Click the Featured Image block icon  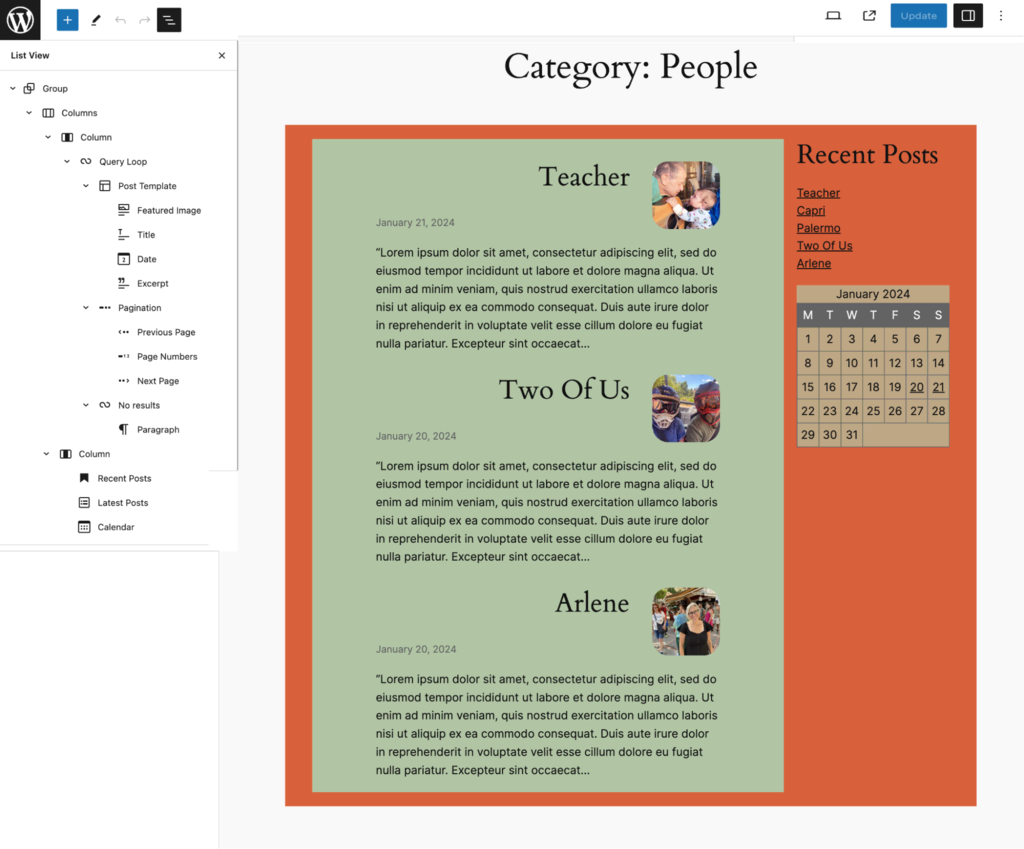coord(123,210)
